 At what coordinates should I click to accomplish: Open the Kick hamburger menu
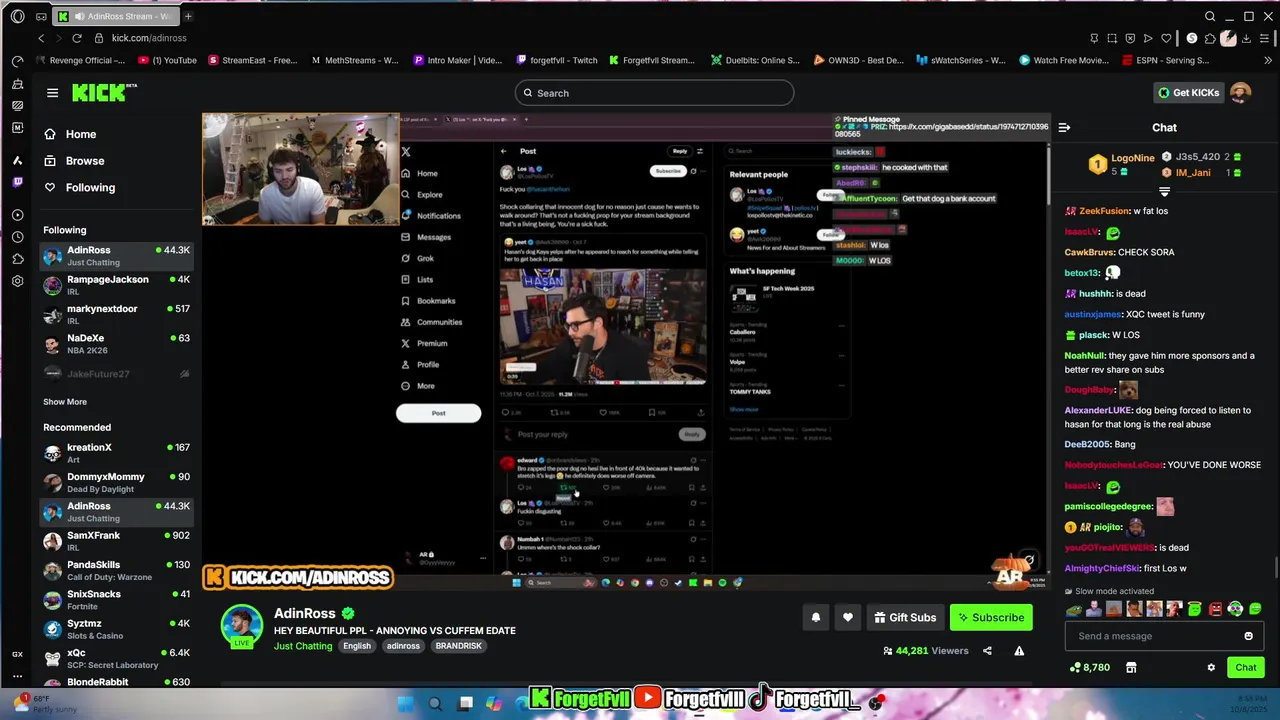[52, 93]
